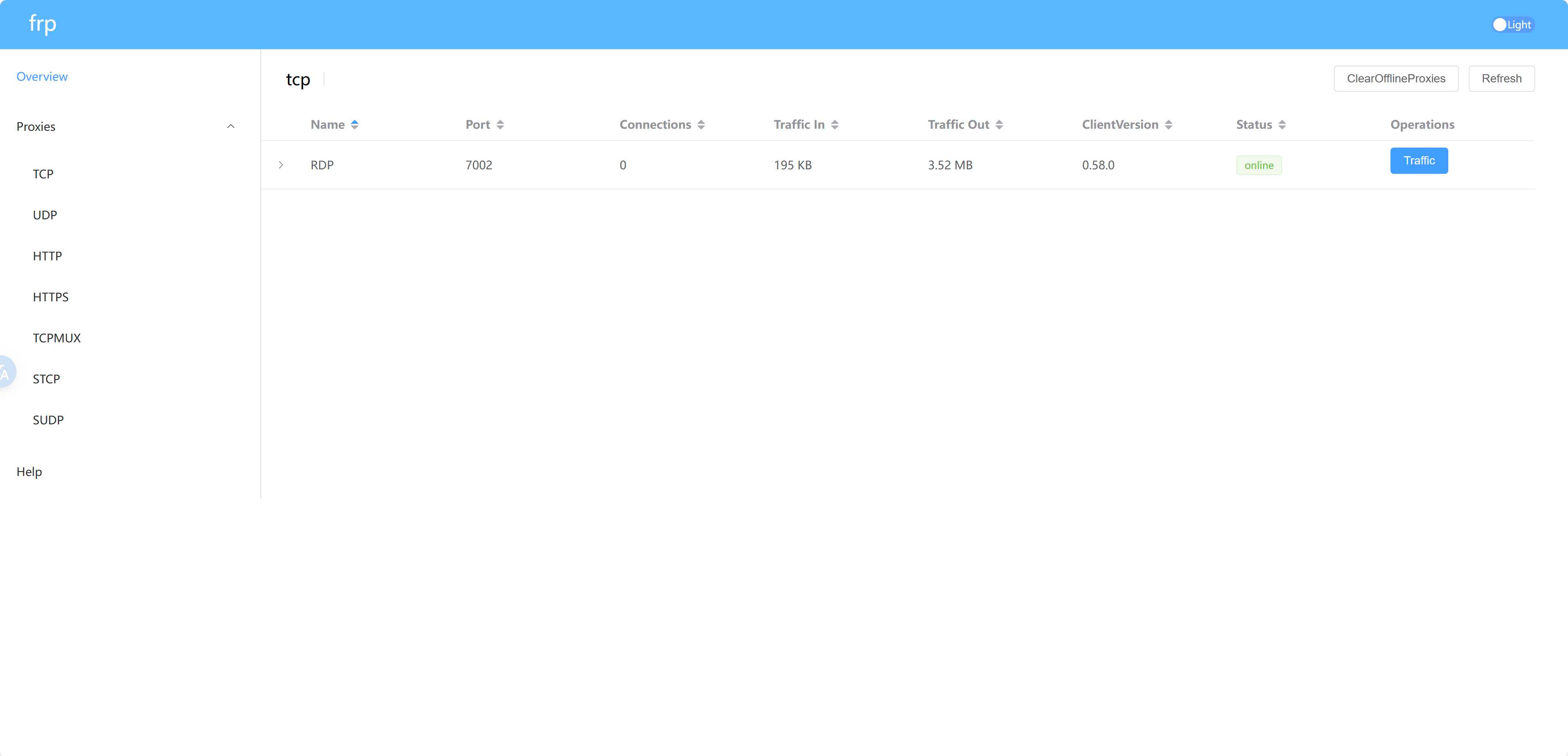Select SUDP in the sidebar
This screenshot has height=756, width=1568.
(48, 420)
